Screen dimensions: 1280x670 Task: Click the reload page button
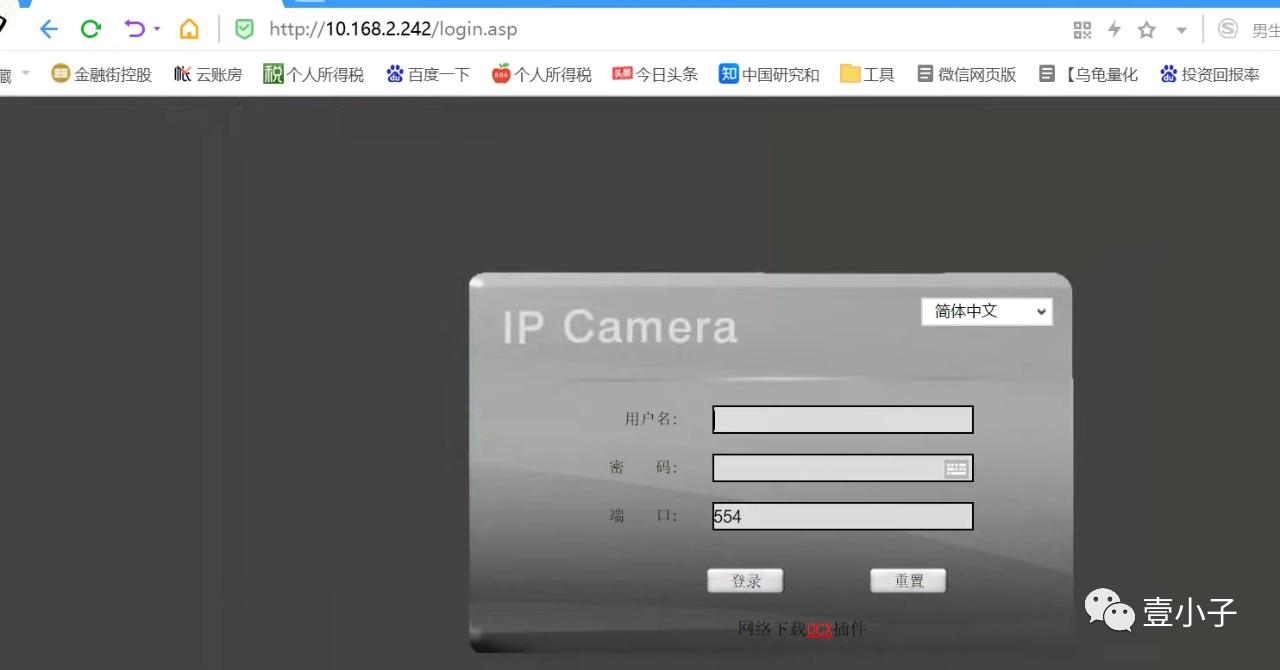click(90, 29)
